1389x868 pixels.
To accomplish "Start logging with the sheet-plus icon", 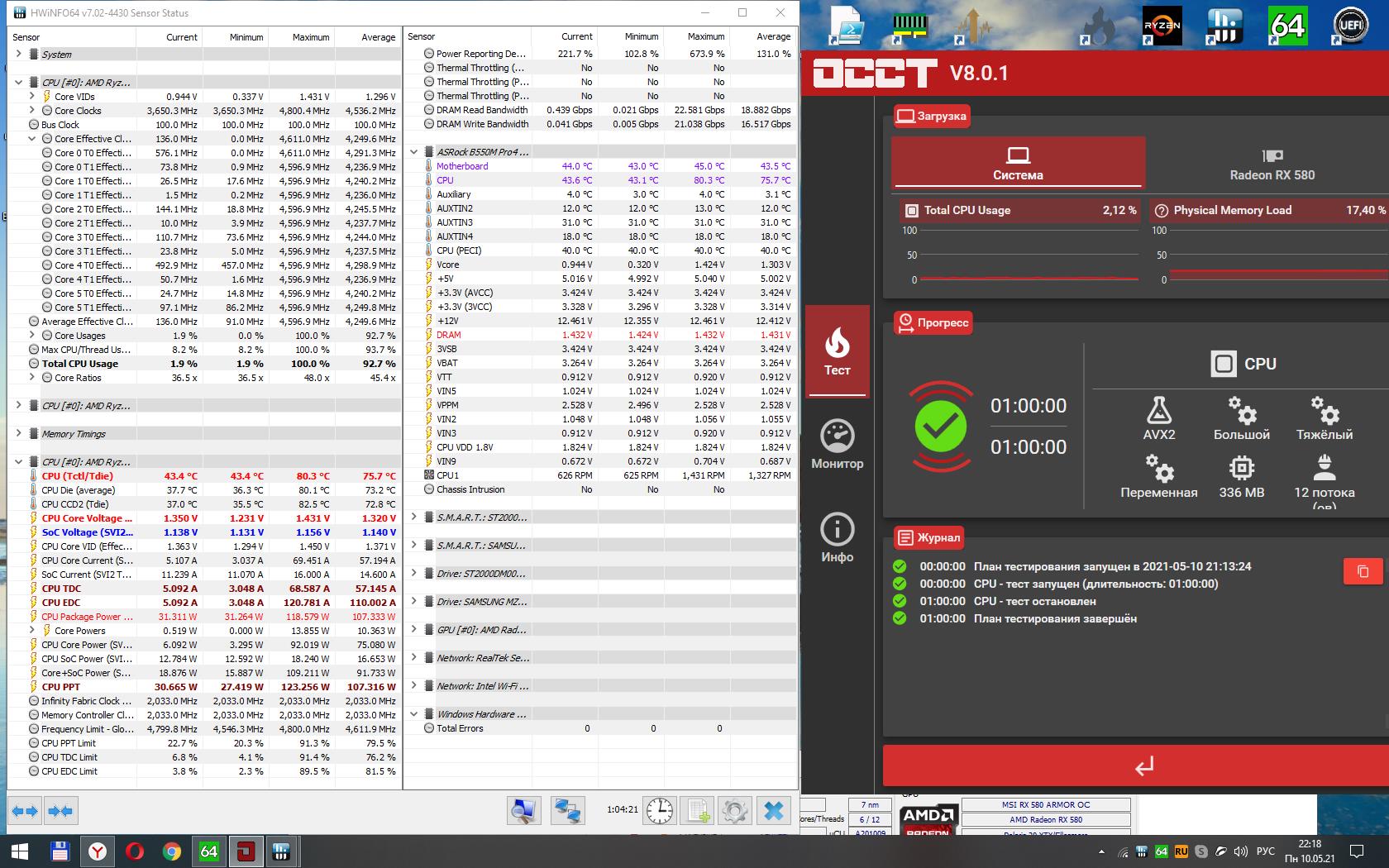I will tap(698, 811).
